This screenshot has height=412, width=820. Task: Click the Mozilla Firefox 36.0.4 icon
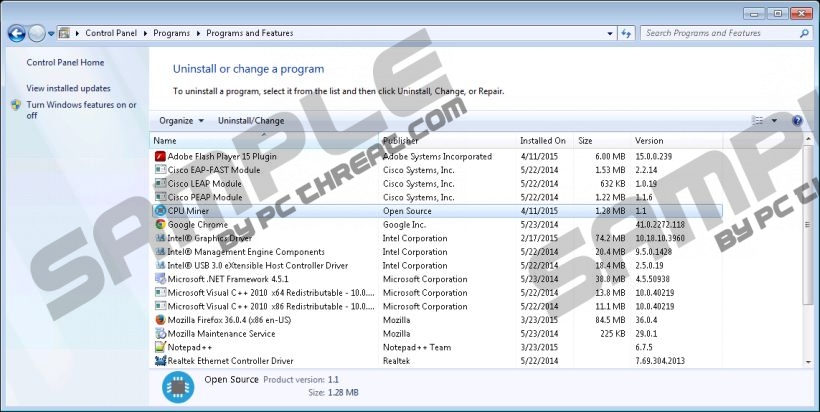click(161, 319)
